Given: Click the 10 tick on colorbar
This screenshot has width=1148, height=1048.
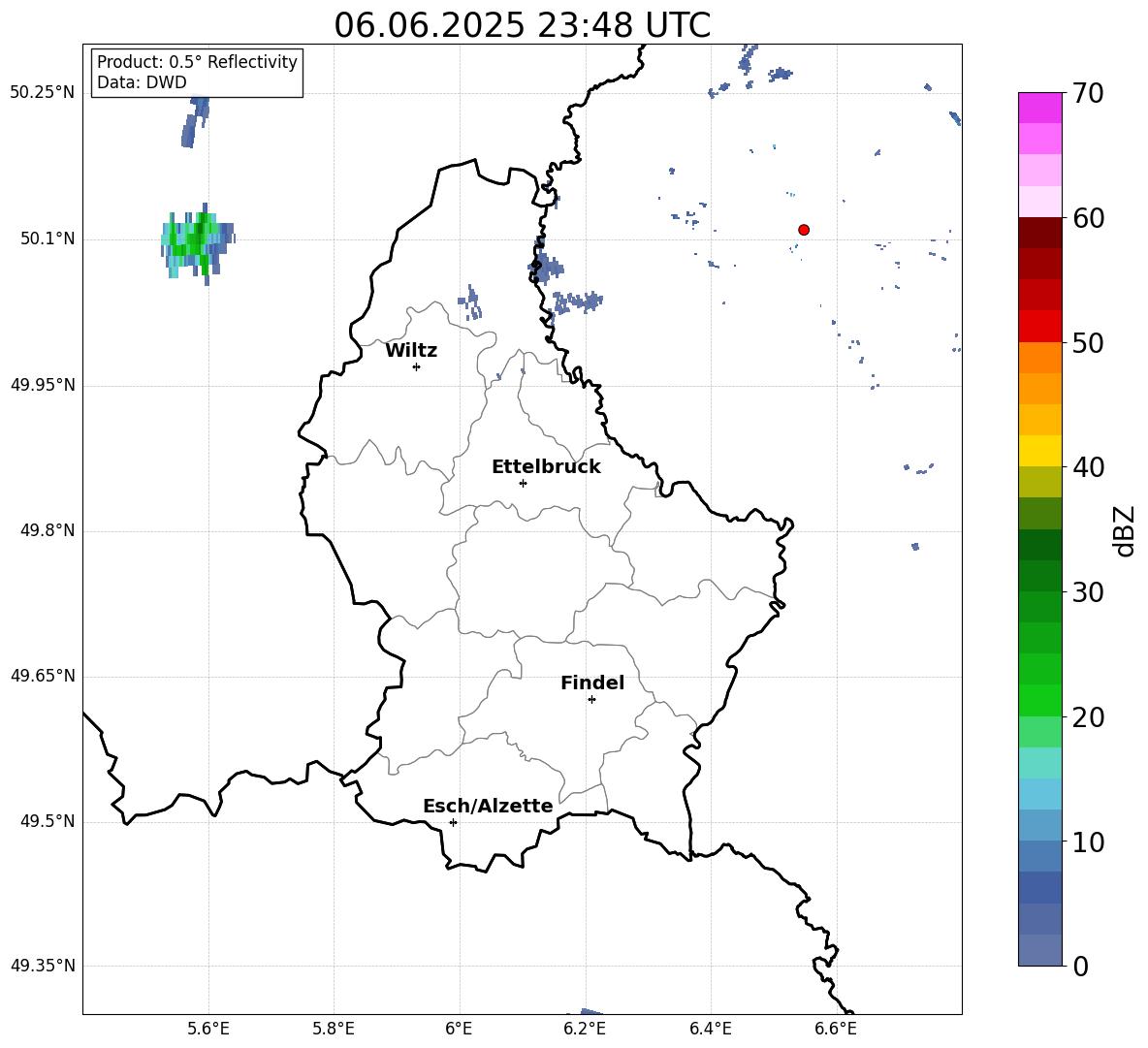Looking at the screenshot, I should [x=1088, y=842].
